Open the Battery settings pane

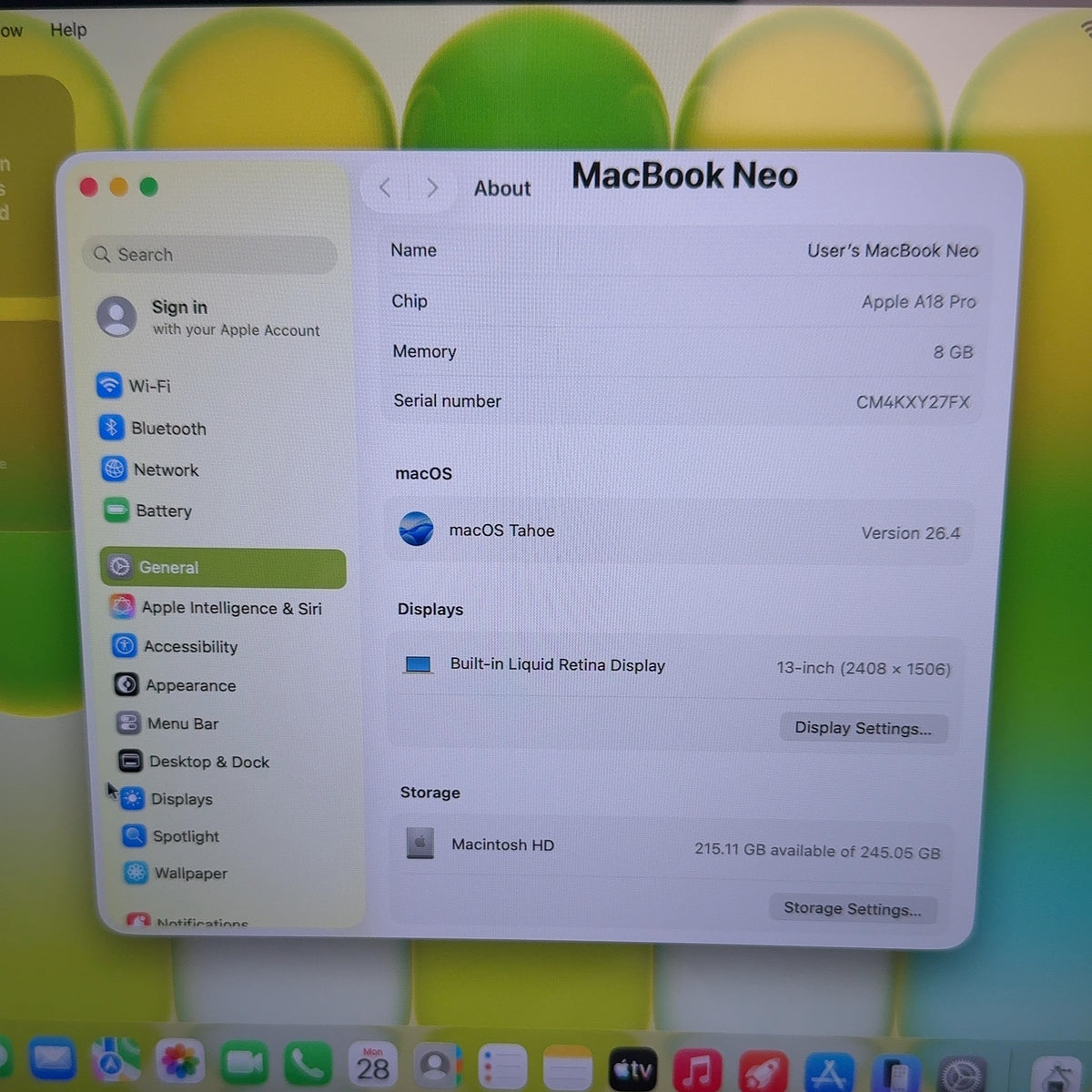(x=148, y=511)
